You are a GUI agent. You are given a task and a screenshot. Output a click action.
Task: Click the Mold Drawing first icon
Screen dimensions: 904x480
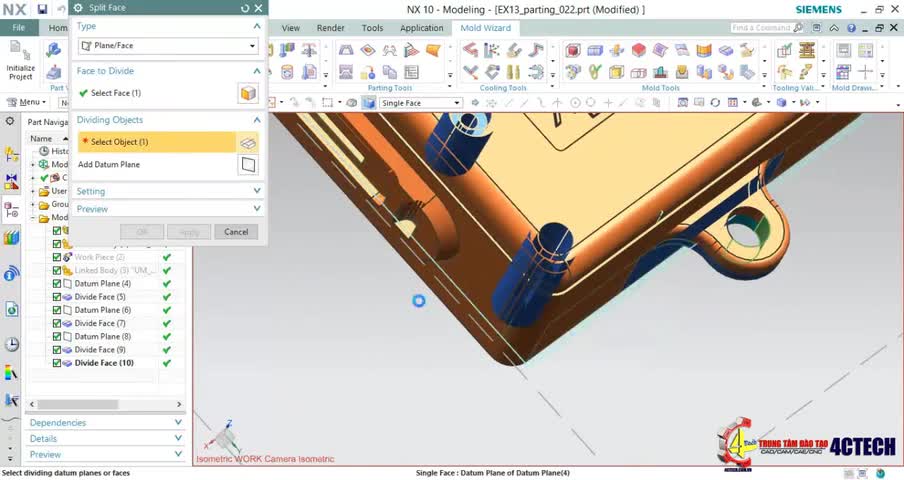pos(843,51)
